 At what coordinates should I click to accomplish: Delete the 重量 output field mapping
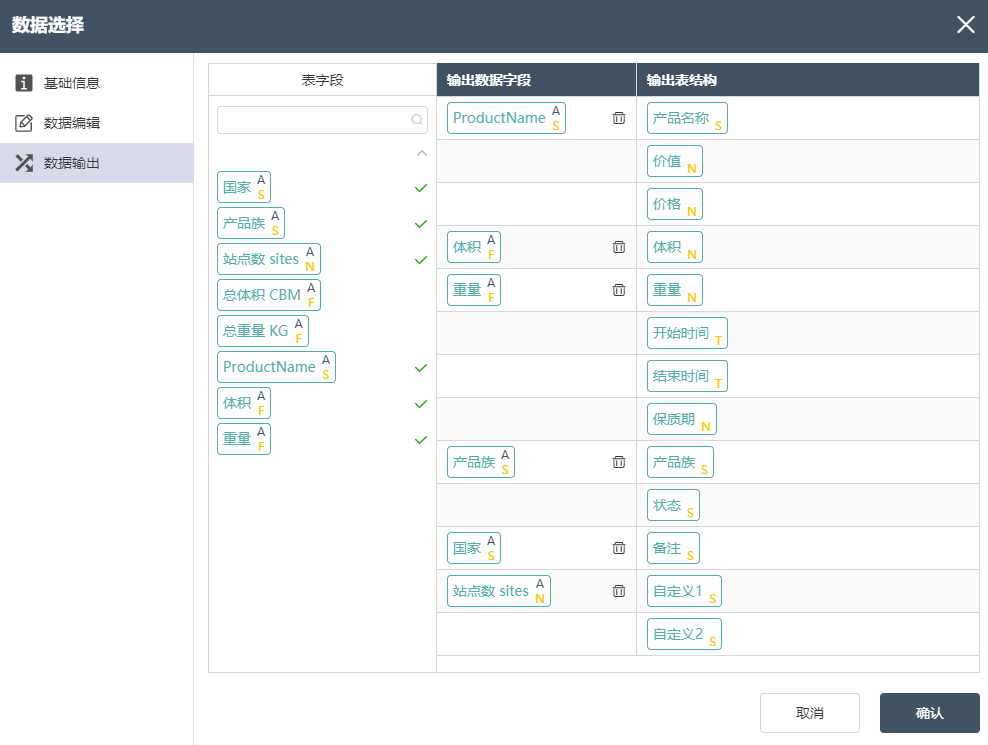tap(619, 290)
